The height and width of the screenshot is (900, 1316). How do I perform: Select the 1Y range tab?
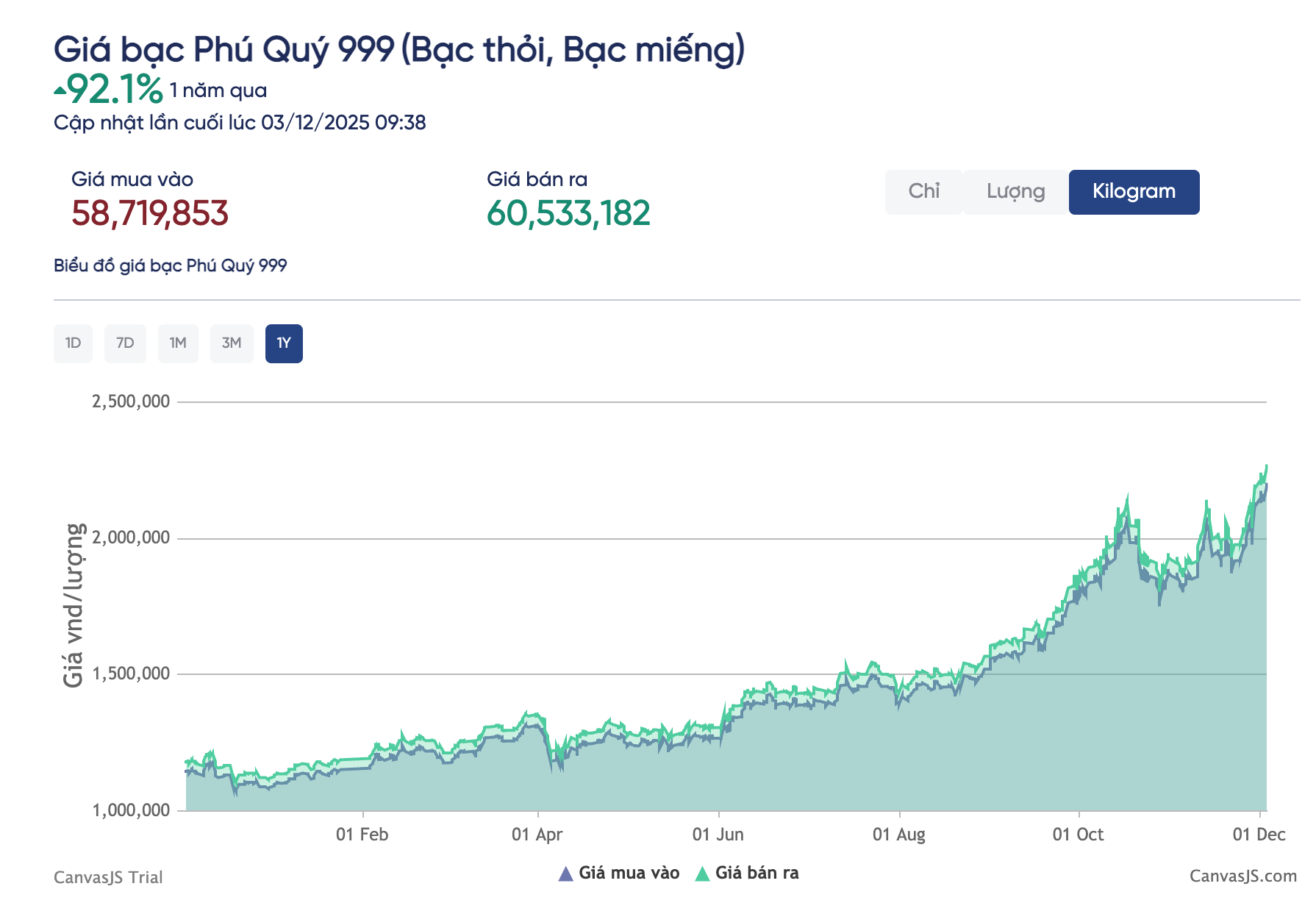click(284, 343)
